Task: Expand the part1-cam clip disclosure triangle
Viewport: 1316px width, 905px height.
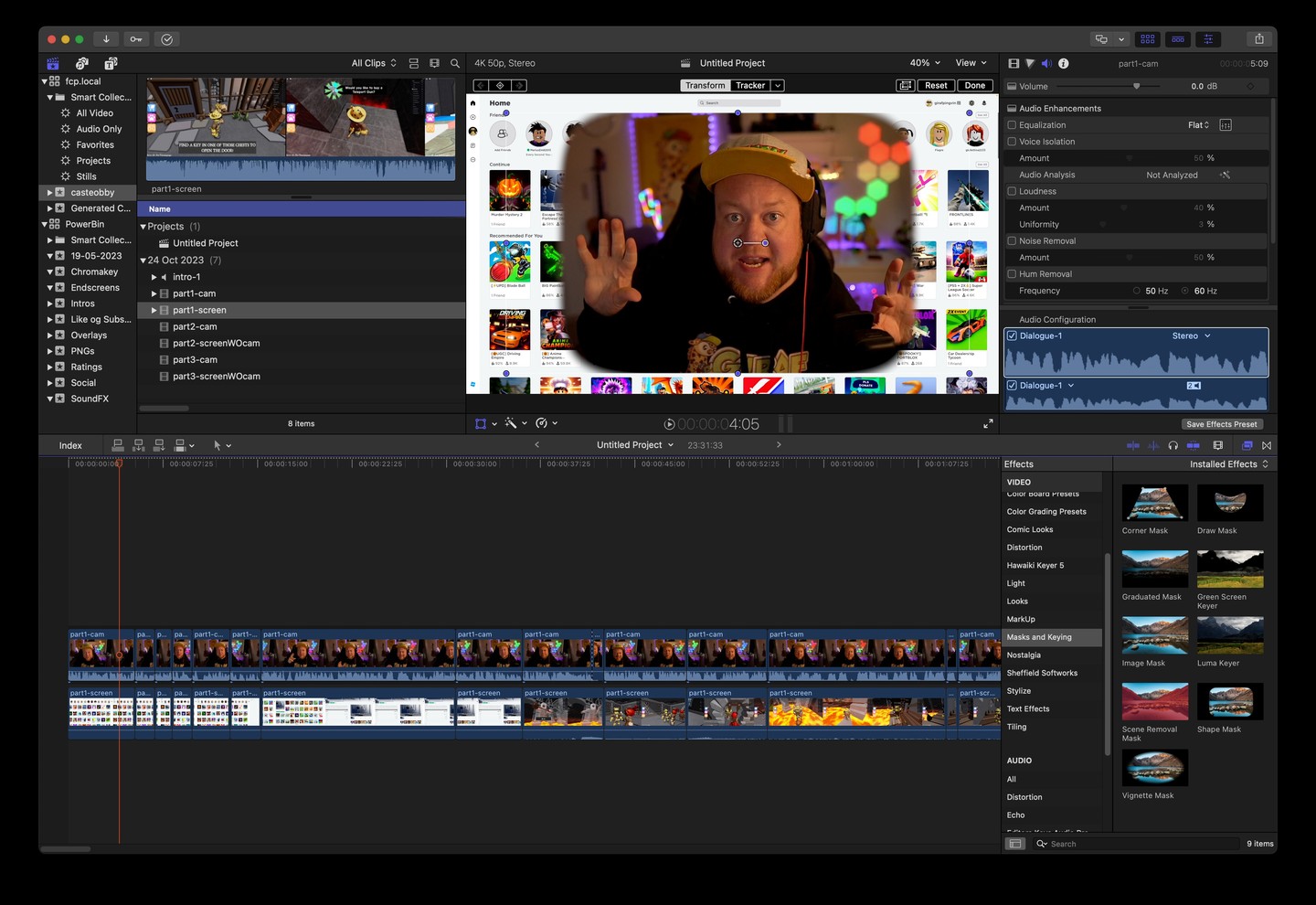Action: [154, 294]
